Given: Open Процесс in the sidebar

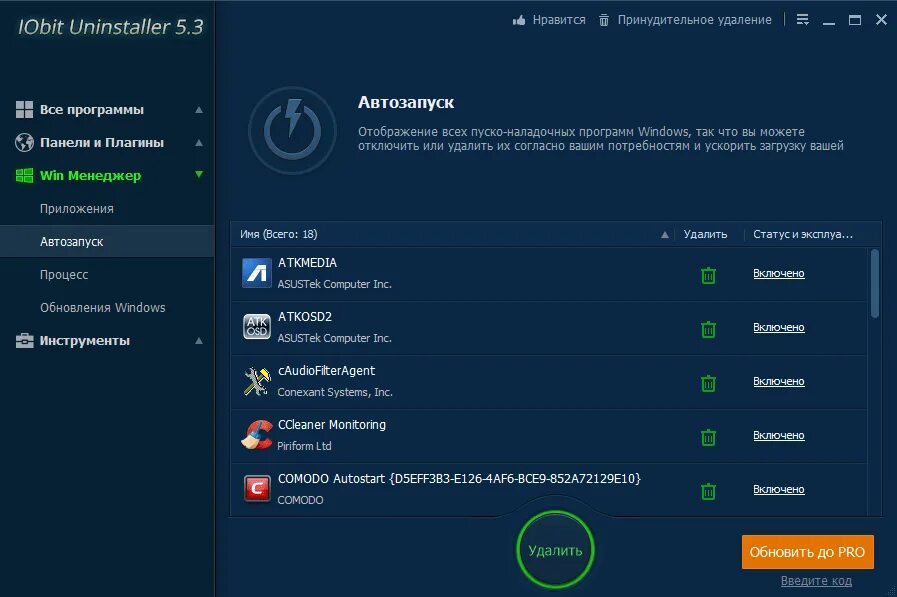Looking at the screenshot, I should click(64, 274).
